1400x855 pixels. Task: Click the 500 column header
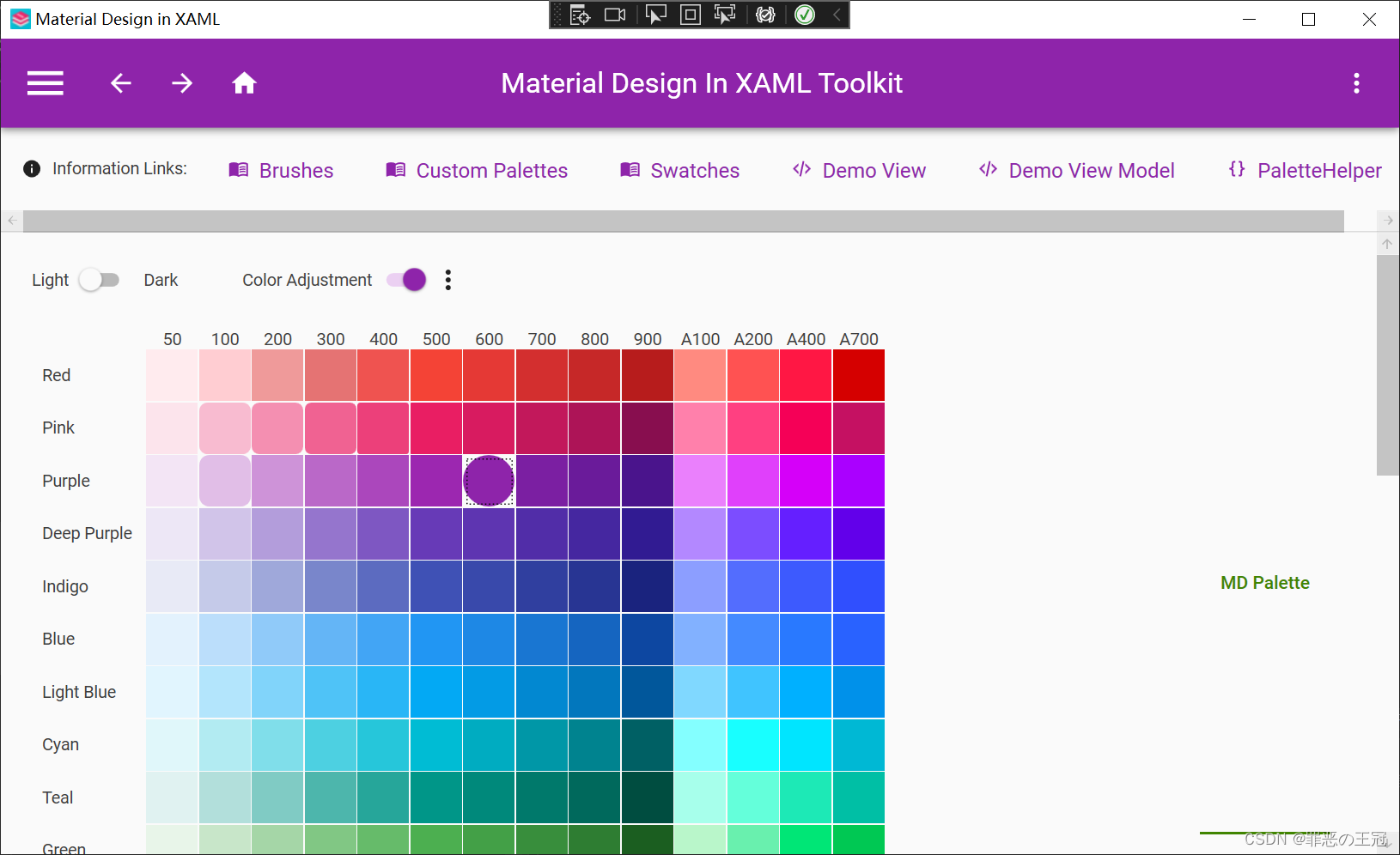point(436,339)
